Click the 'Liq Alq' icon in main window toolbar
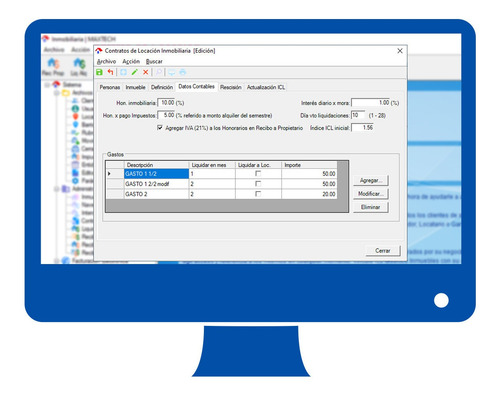The height and width of the screenshot is (396, 500). pos(79,67)
